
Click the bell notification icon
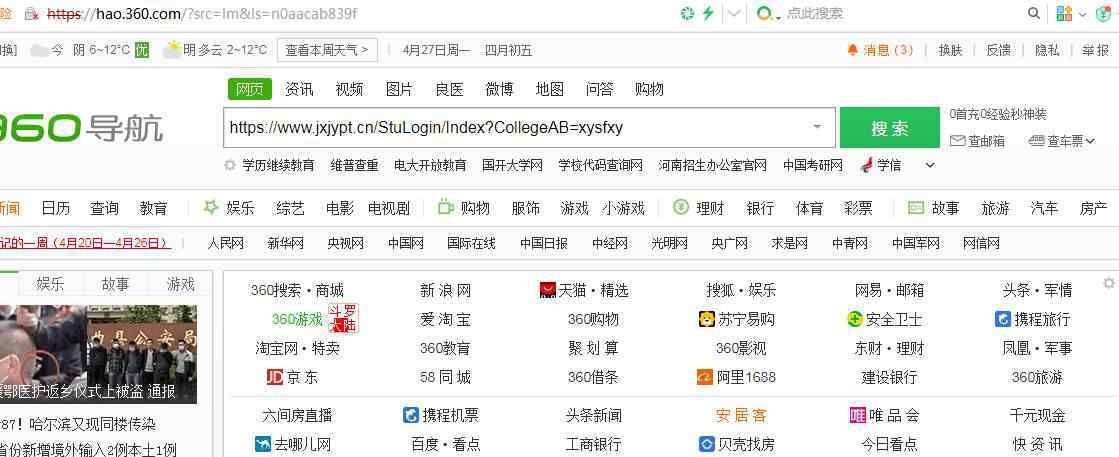(x=852, y=50)
